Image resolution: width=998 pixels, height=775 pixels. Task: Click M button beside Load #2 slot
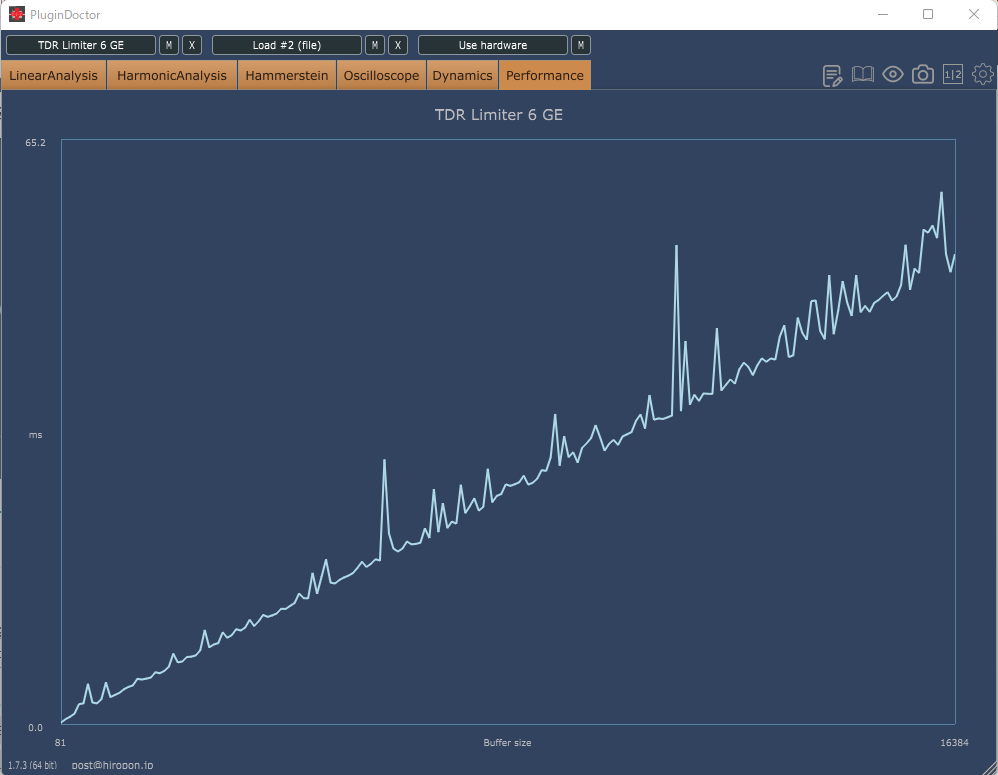[375, 45]
